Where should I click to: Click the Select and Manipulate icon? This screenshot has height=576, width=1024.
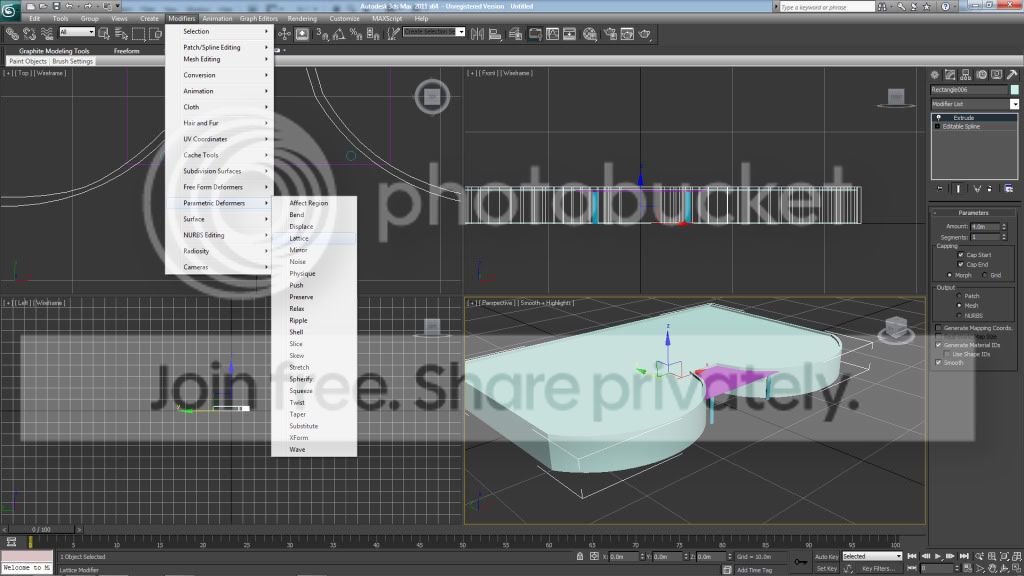285,34
